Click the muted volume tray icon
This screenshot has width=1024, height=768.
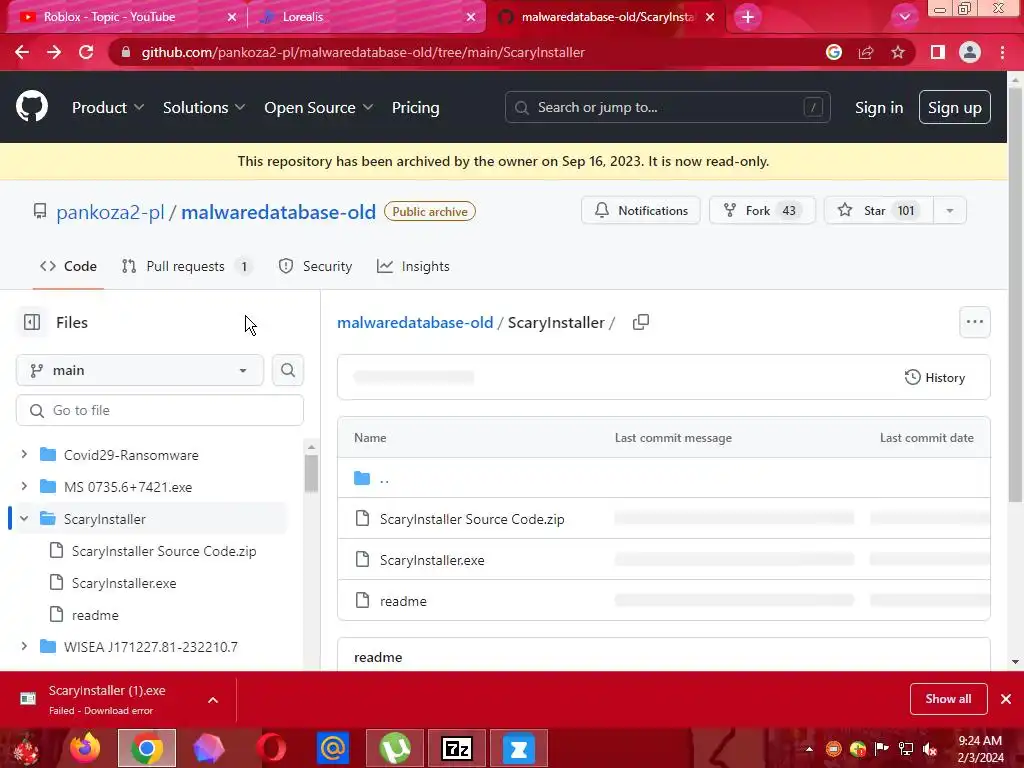click(x=930, y=748)
